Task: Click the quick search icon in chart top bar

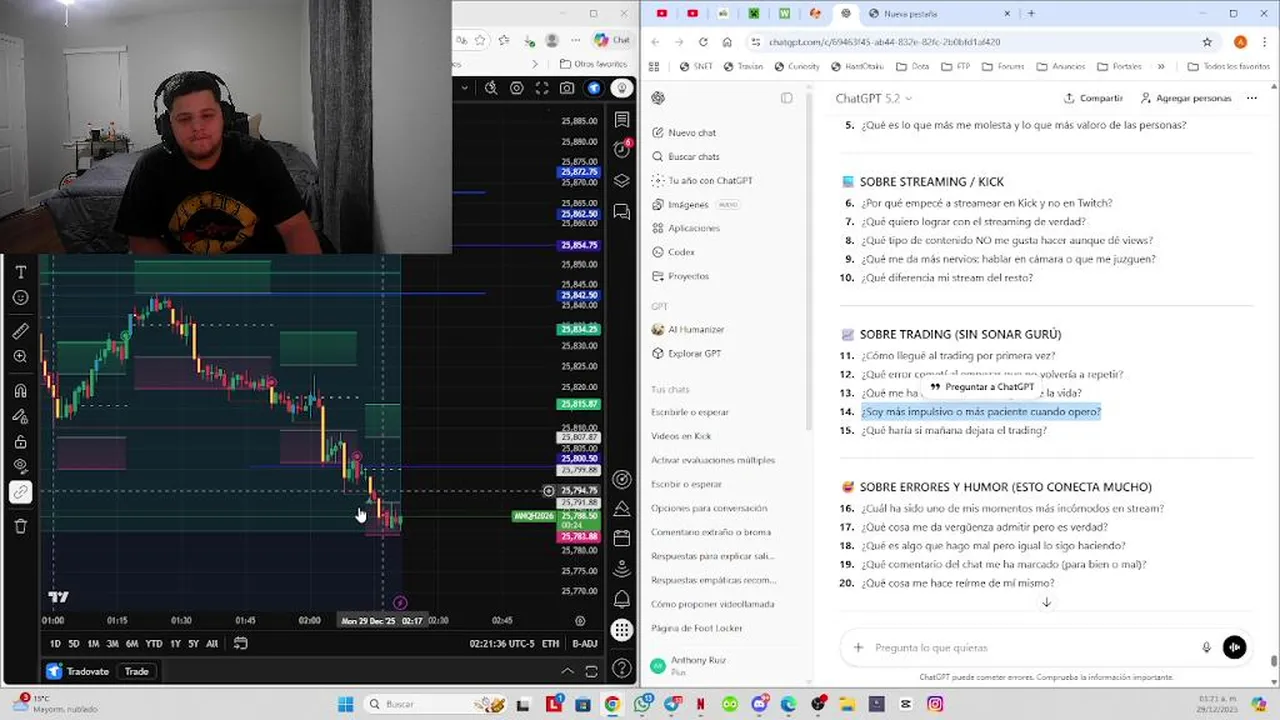Action: (x=491, y=88)
